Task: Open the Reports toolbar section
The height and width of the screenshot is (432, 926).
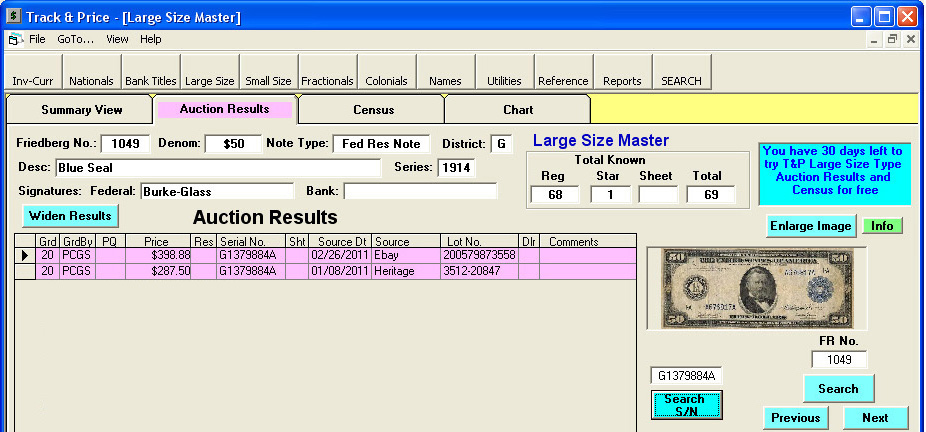Action: point(622,81)
